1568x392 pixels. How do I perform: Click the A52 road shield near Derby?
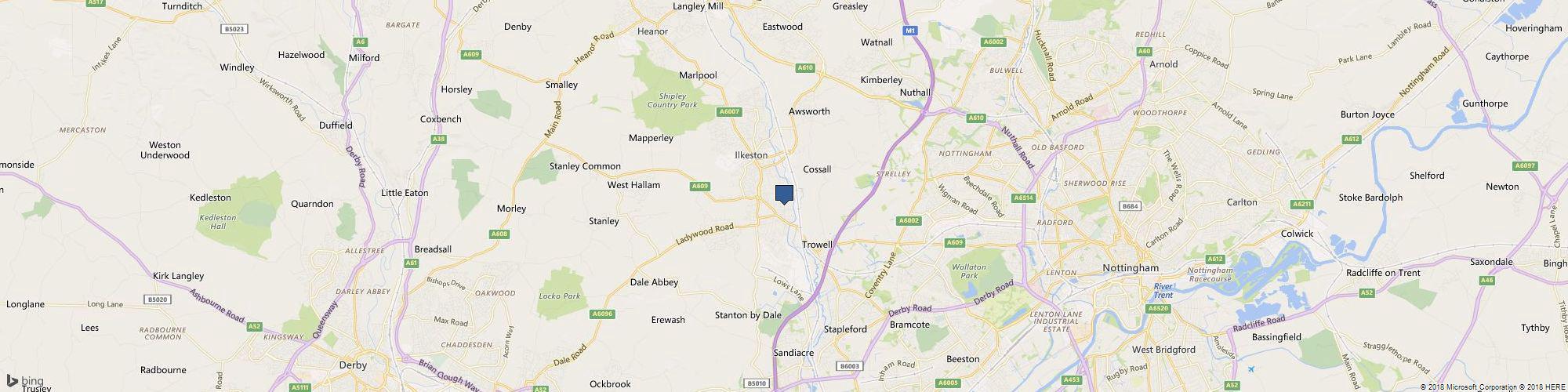[254, 326]
